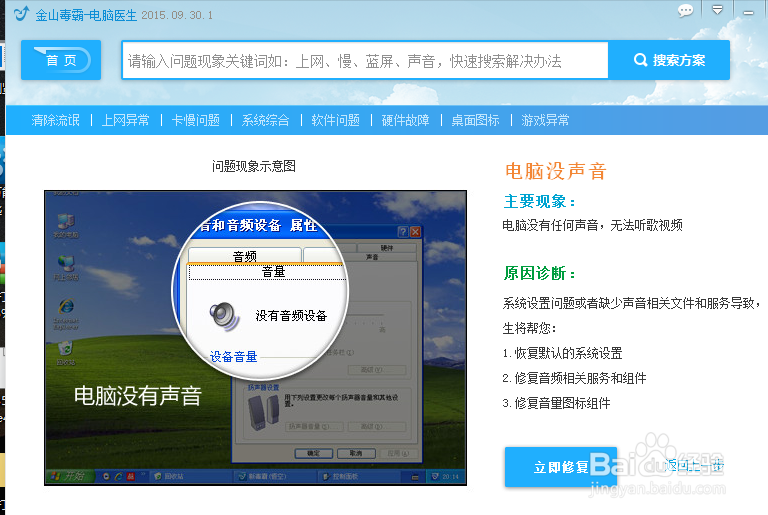Go to 首页 home button
The height and width of the screenshot is (515, 768).
tap(61, 60)
